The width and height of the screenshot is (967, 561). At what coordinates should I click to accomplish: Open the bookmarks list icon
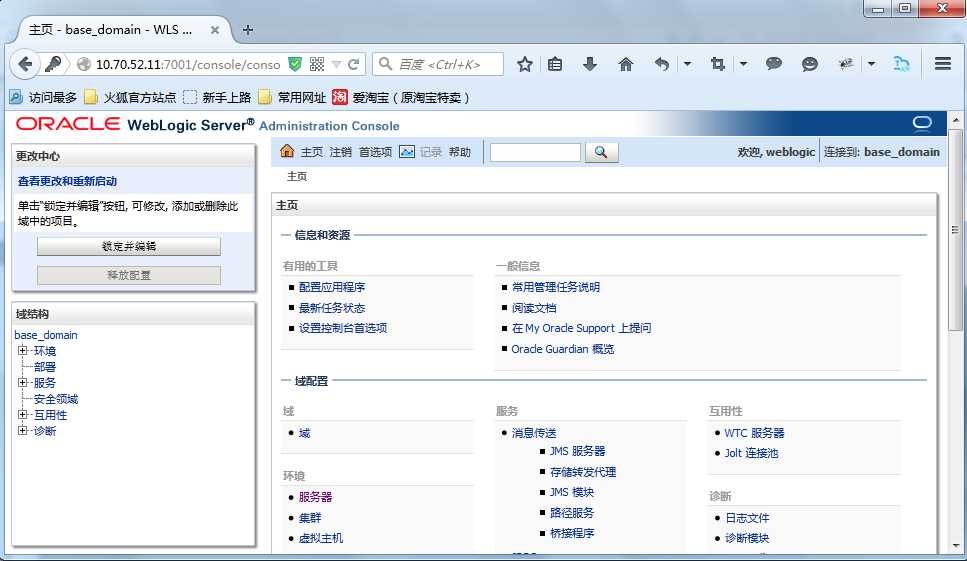click(555, 64)
